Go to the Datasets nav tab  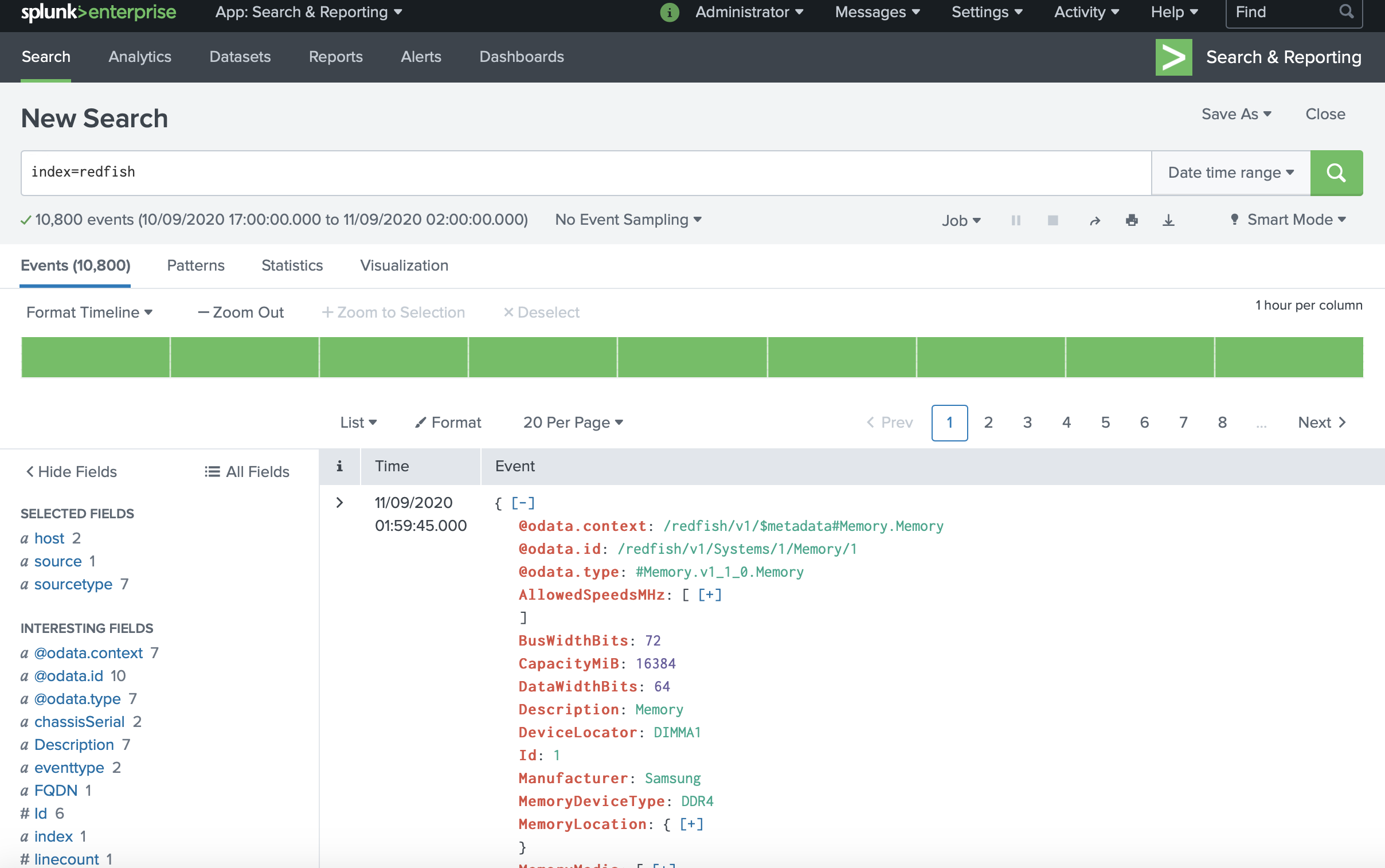[x=240, y=56]
